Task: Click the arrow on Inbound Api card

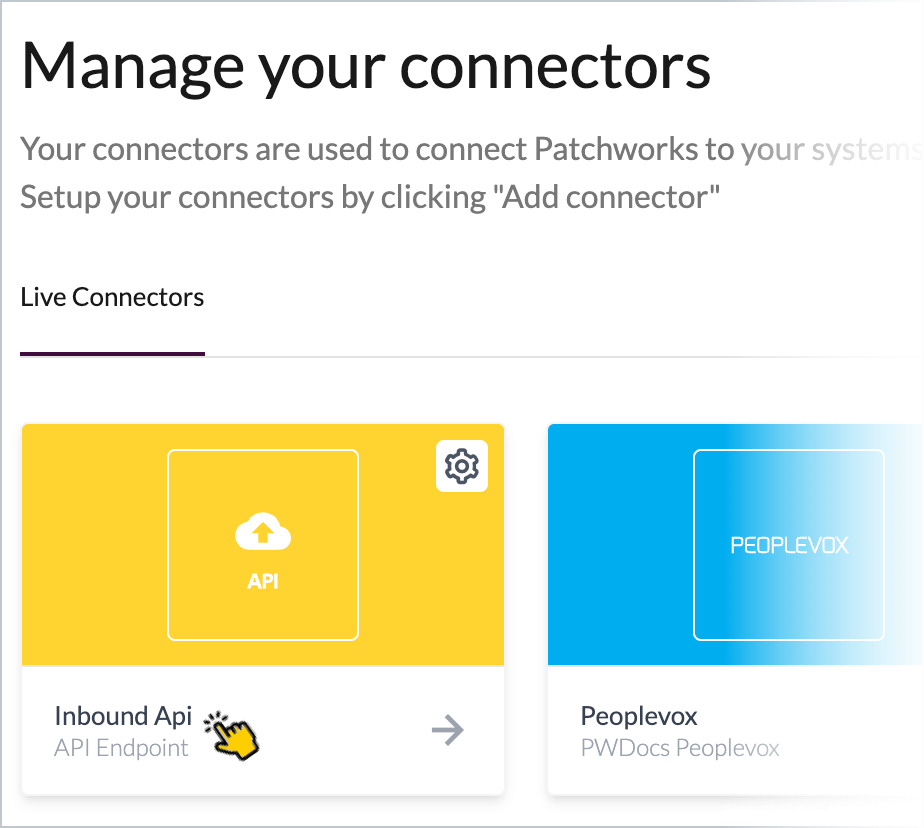Action: tap(448, 730)
